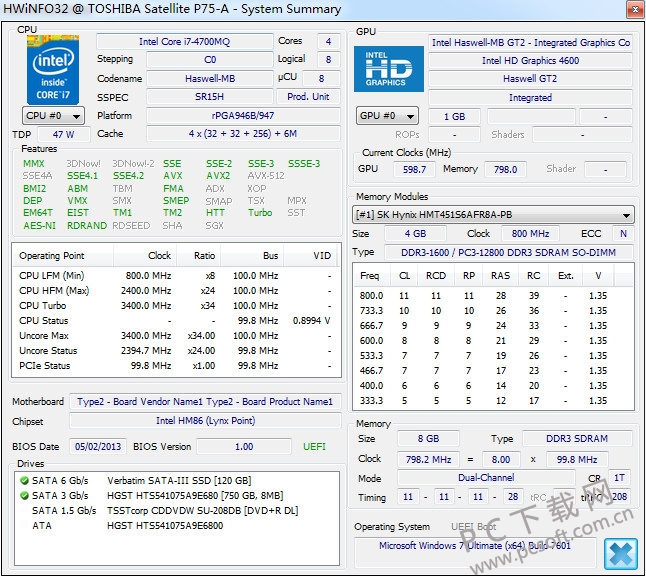Click the total memory size 8 GB field
The height and width of the screenshot is (577, 646).
(x=428, y=439)
